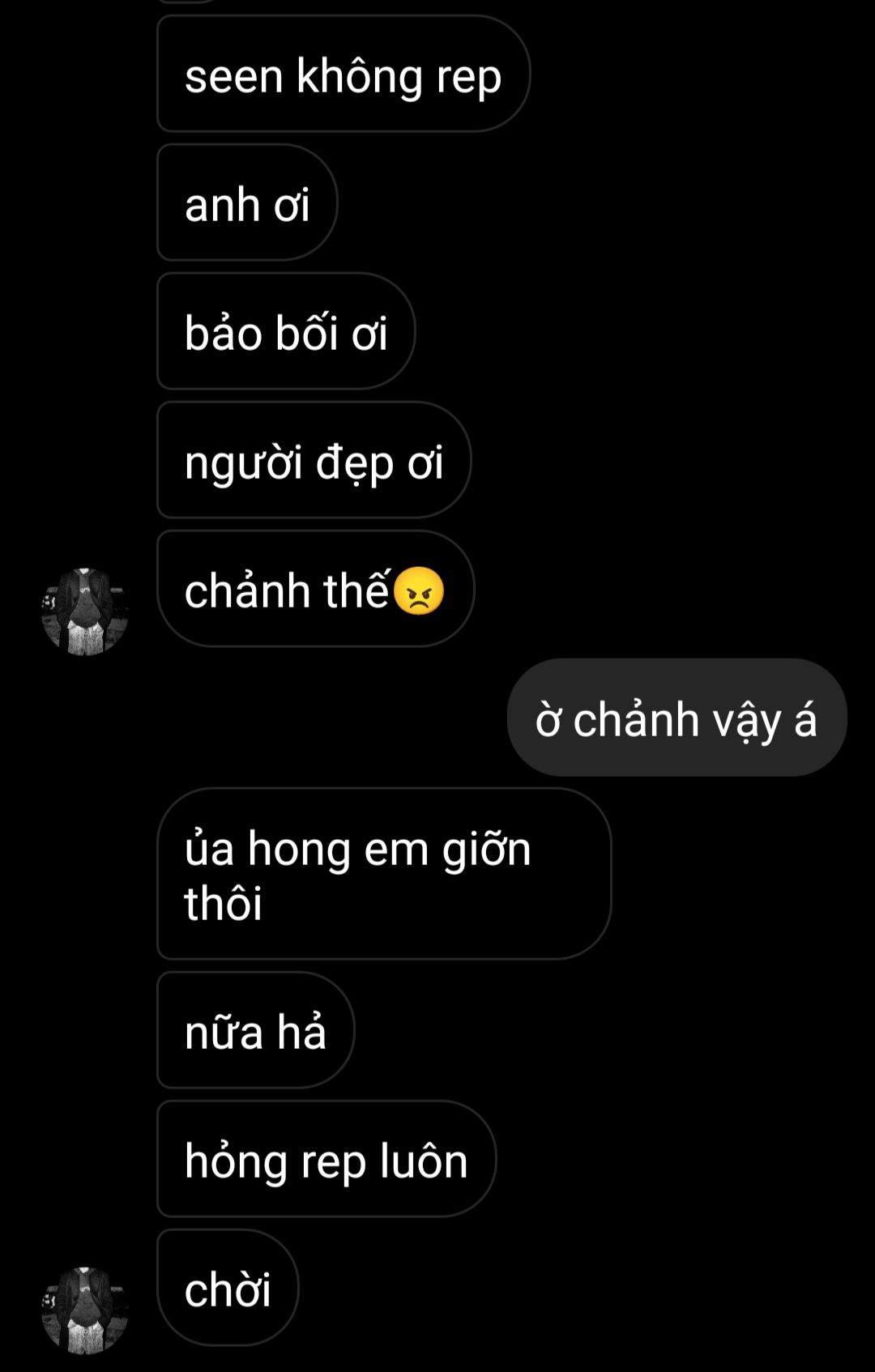The image size is (875, 1372).
Task: Select the 'ủa hong em giỡn thôi' message
Action: point(384,874)
